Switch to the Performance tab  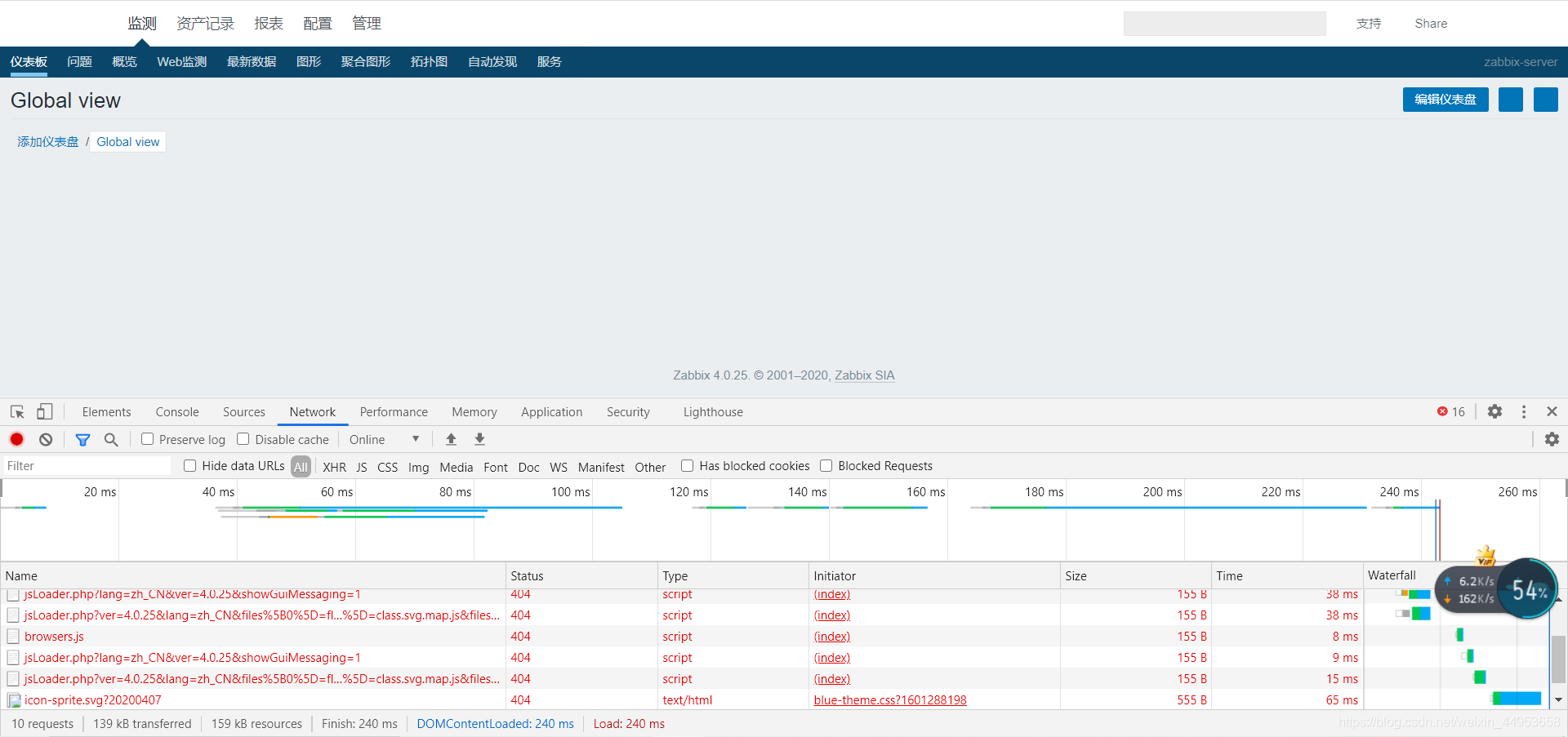[x=394, y=412]
